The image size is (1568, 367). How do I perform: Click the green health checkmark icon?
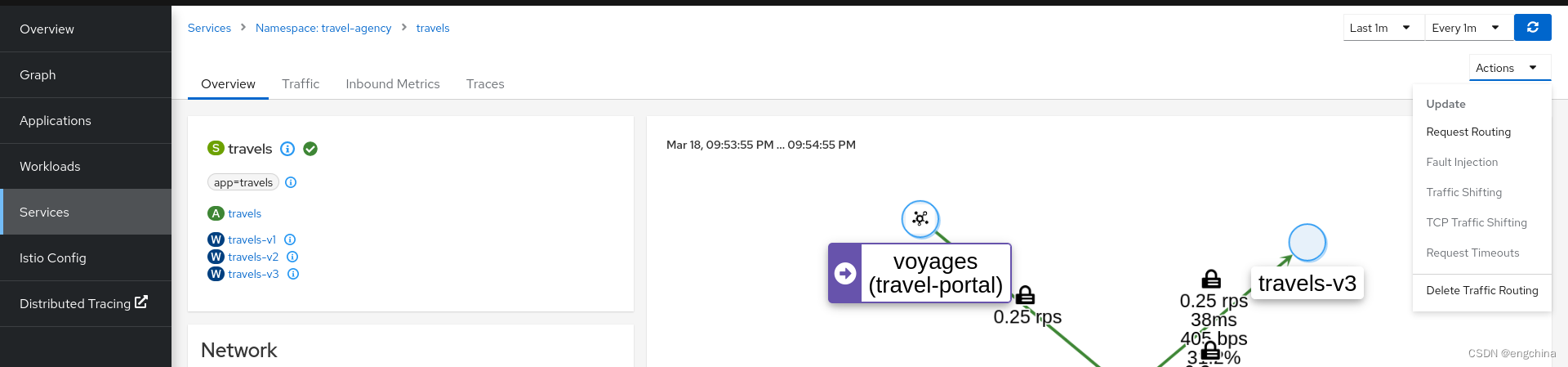point(310,149)
